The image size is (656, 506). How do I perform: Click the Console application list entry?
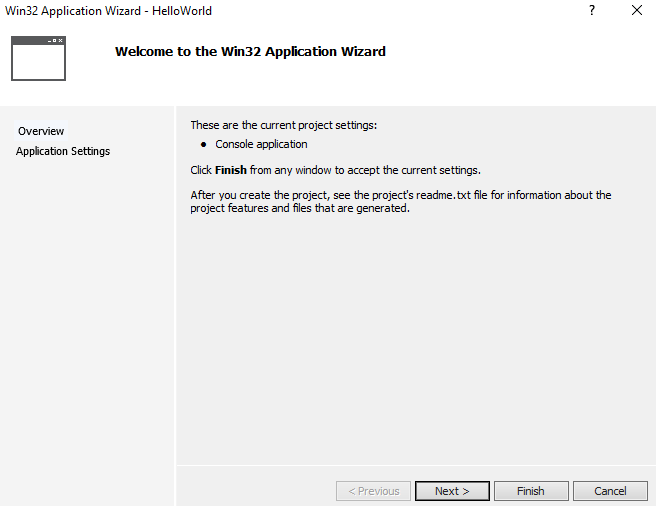261,144
